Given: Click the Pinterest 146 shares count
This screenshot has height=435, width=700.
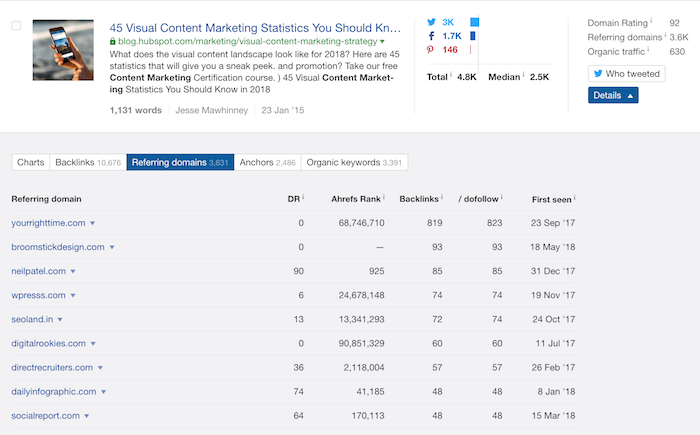Looking at the screenshot, I should (x=450, y=50).
